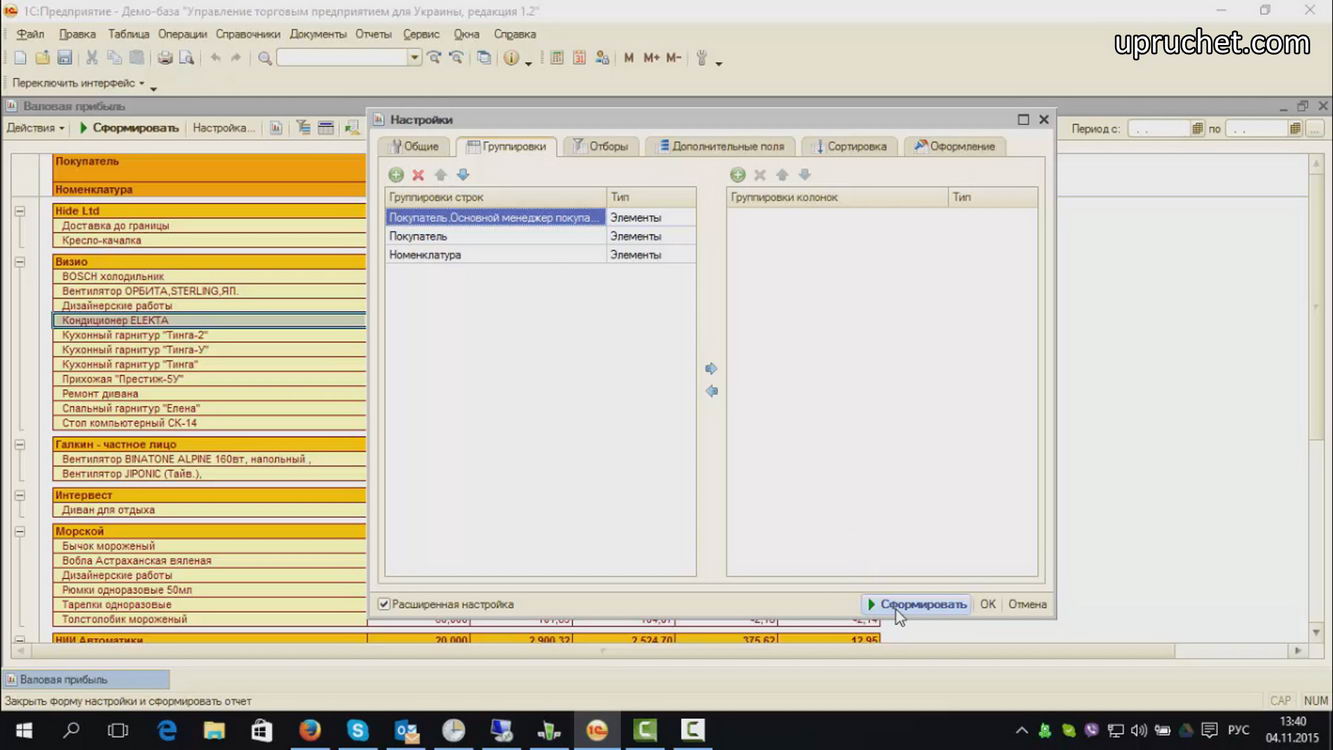Click the toolbar search text field

click(x=342, y=58)
